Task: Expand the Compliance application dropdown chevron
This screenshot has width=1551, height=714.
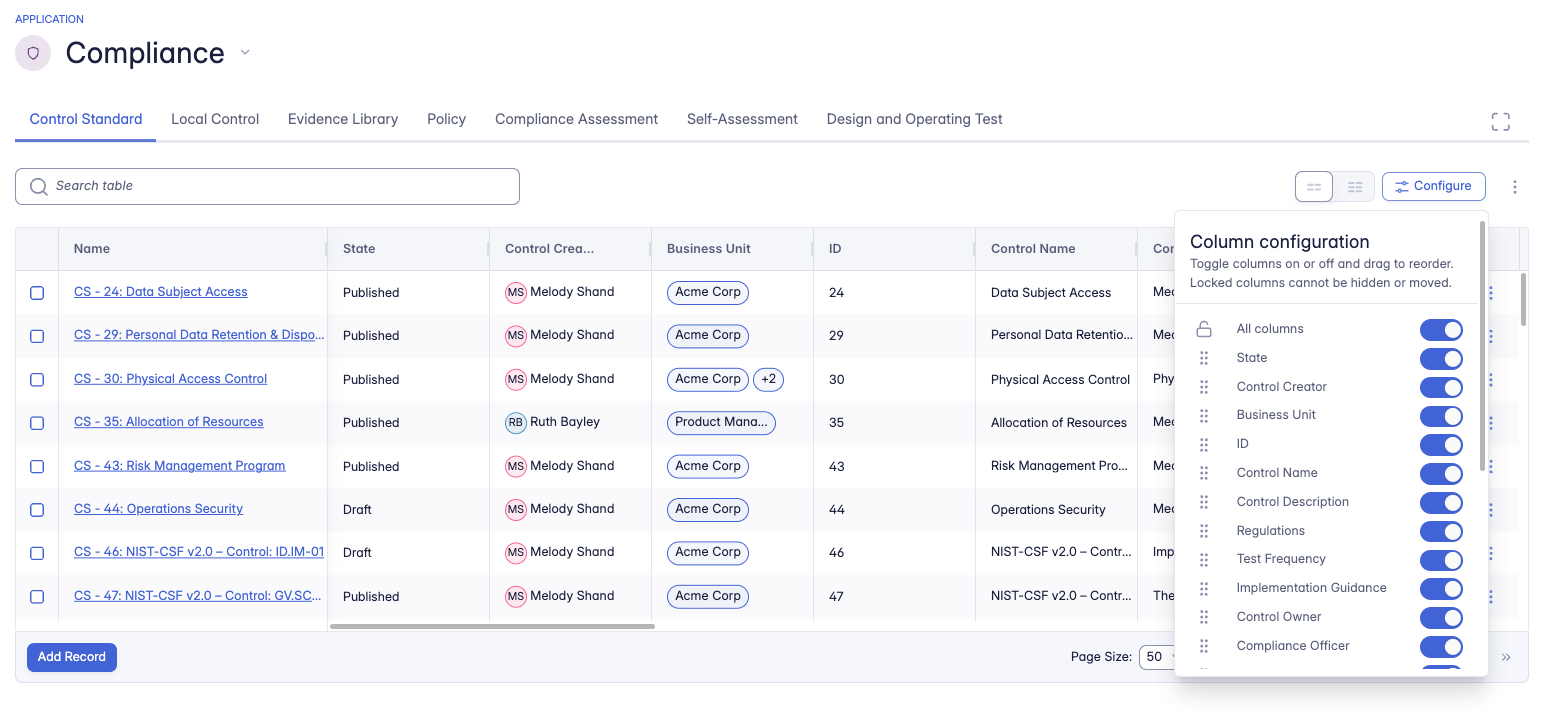Action: (x=245, y=53)
